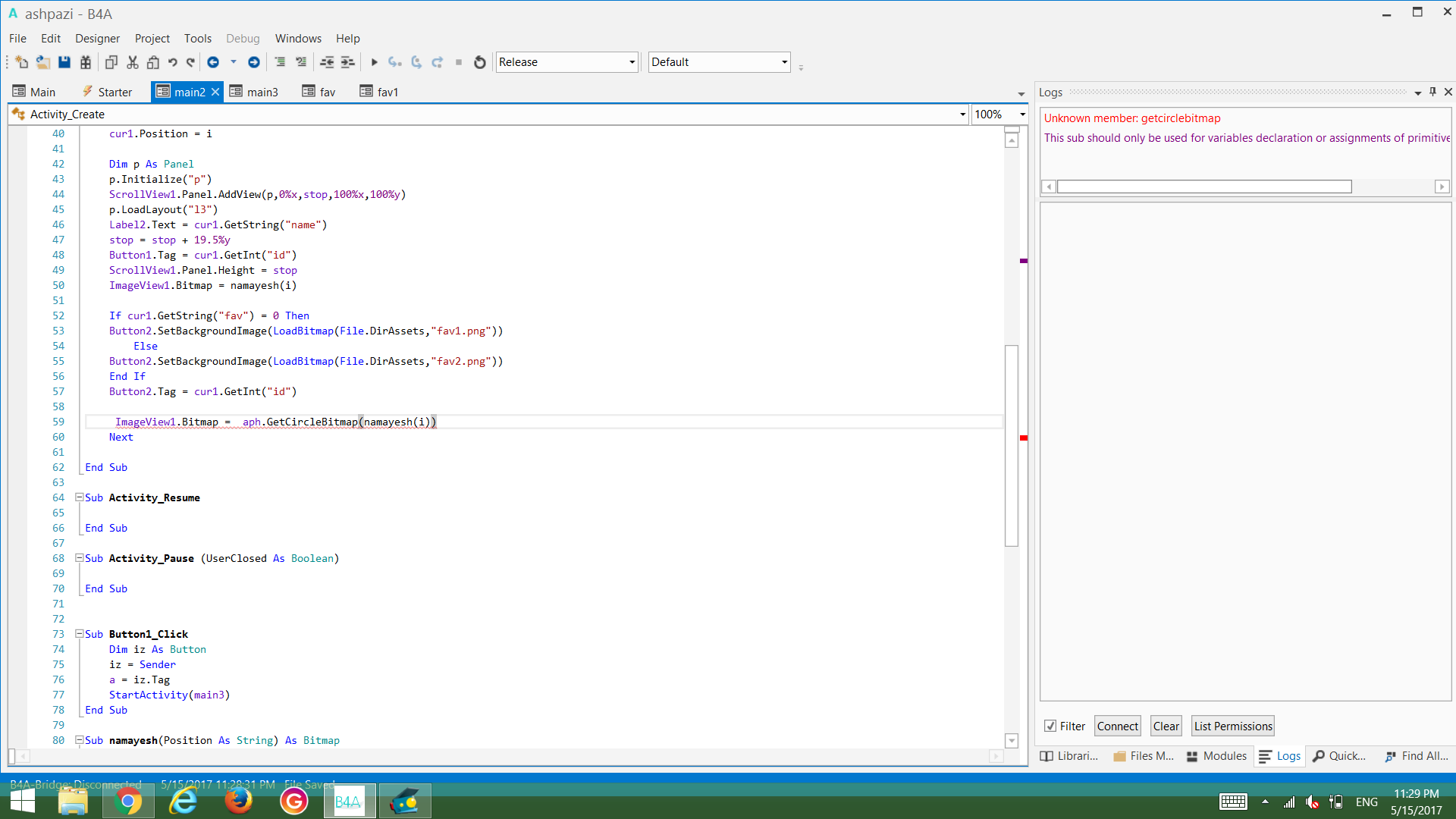
Task: Collapse the Button1_Click sub
Action: 79,634
